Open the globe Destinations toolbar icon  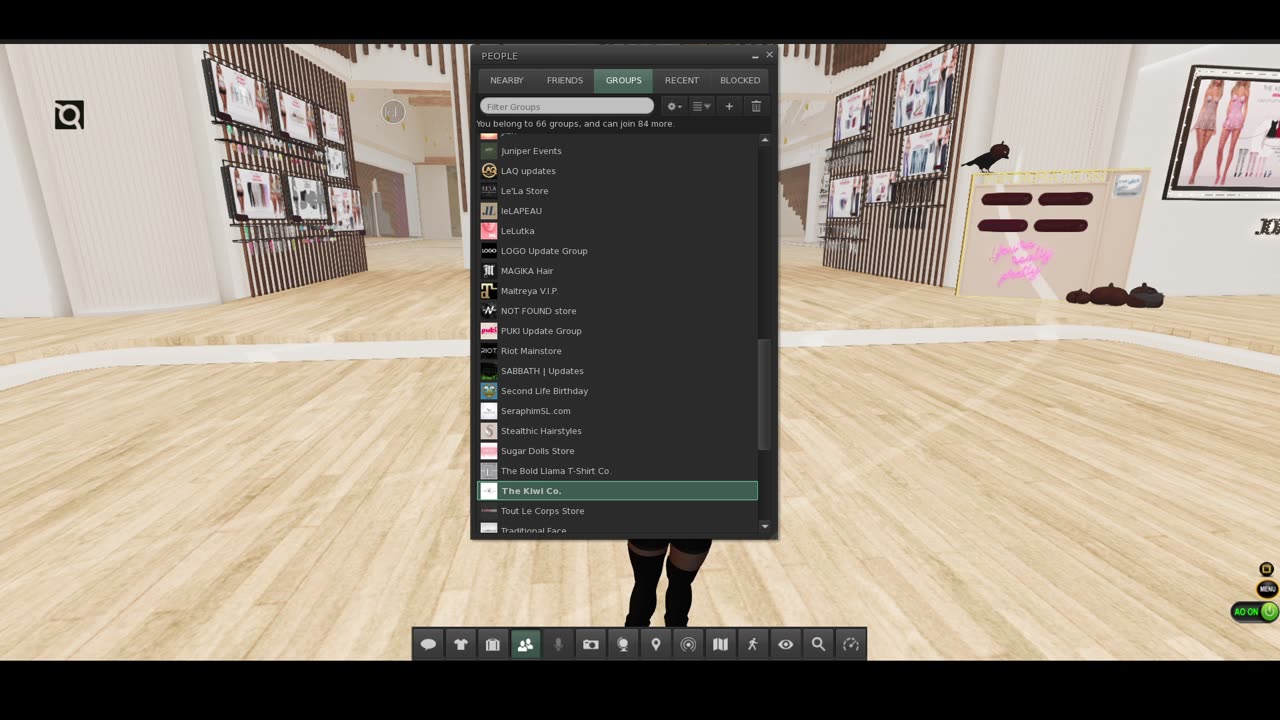(x=623, y=645)
